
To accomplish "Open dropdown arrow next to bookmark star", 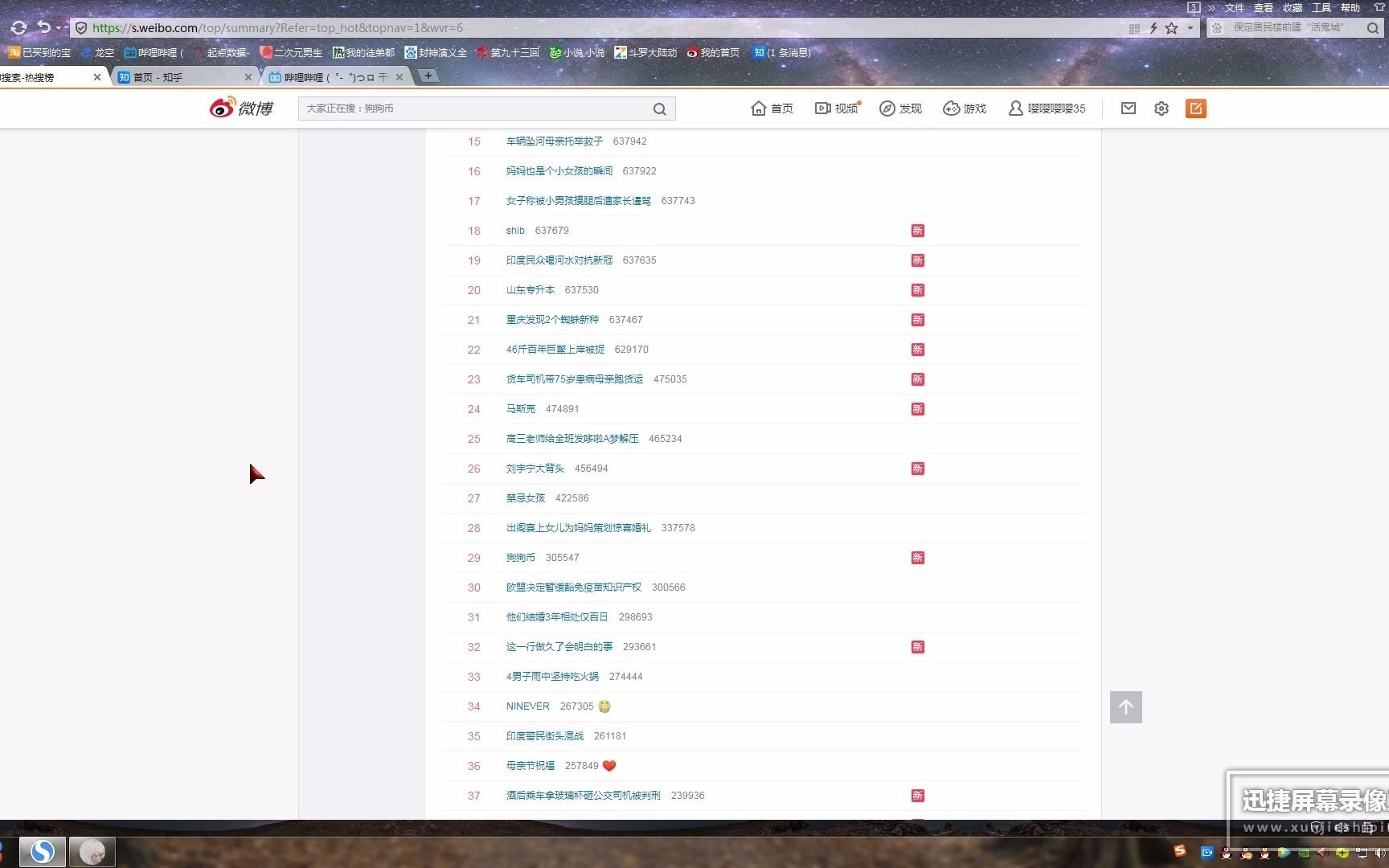I will (x=1190, y=28).
